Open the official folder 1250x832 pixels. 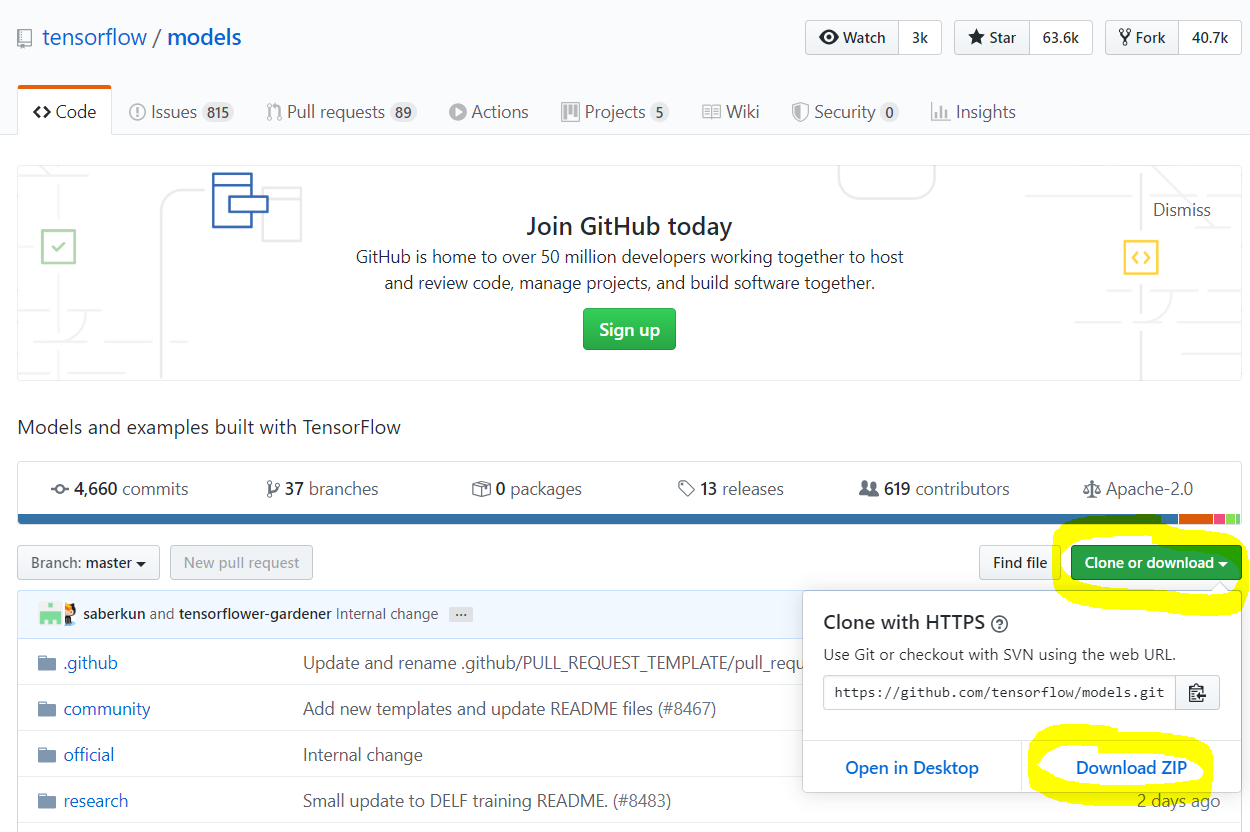(x=89, y=755)
